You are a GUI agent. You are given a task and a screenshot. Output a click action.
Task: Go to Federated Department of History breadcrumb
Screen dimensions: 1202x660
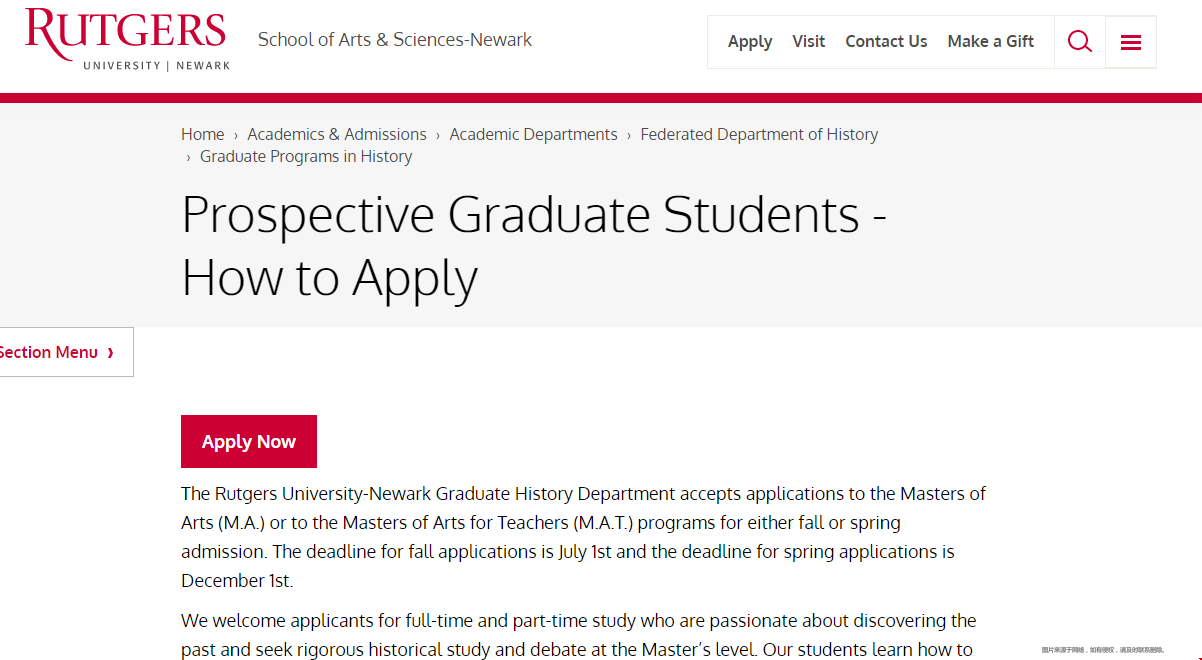(759, 134)
